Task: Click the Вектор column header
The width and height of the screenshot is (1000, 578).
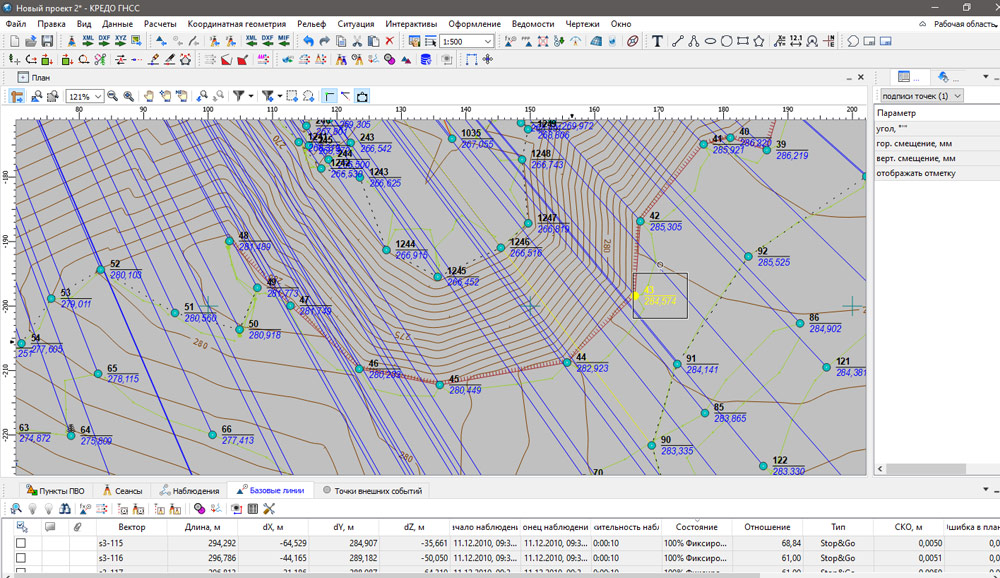Action: click(x=131, y=527)
